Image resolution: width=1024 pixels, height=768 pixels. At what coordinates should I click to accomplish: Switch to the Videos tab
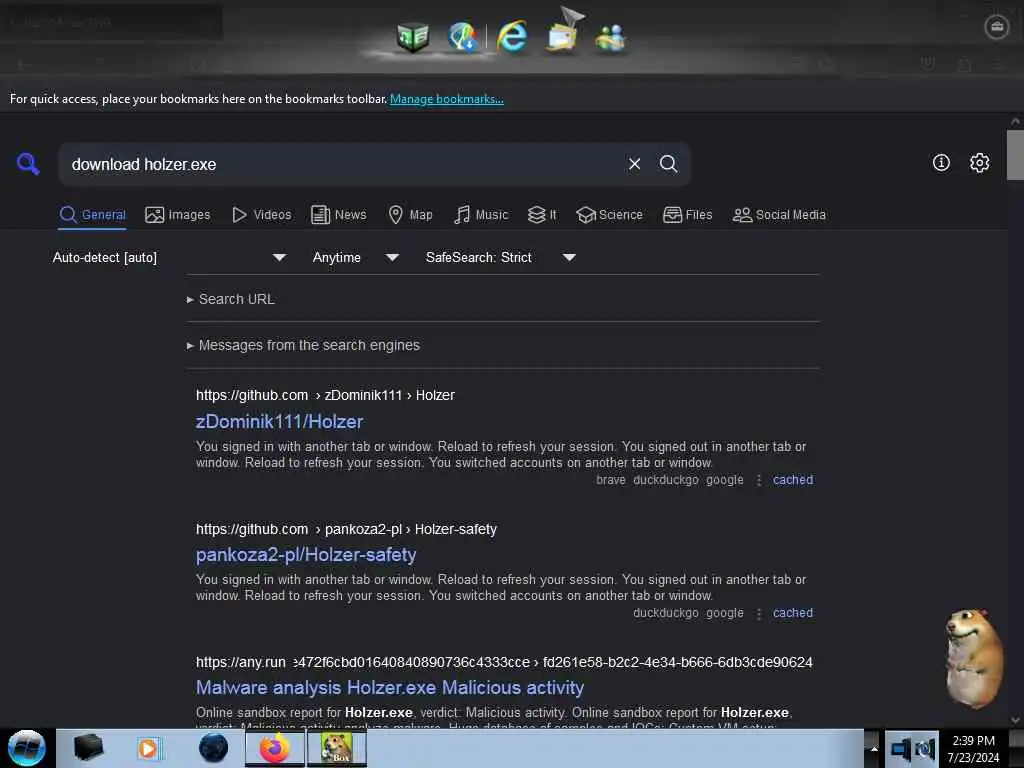coord(262,215)
